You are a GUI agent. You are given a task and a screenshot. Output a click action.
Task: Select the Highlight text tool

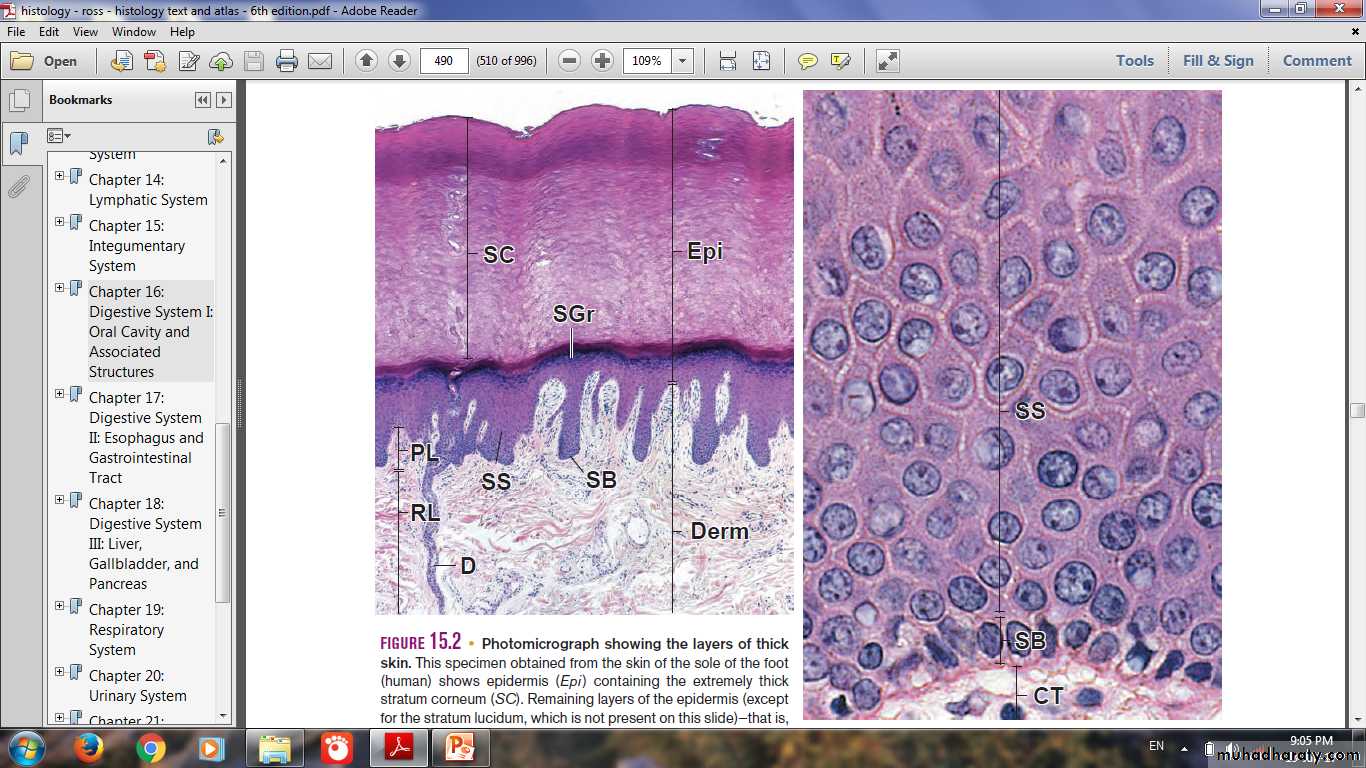pos(840,61)
